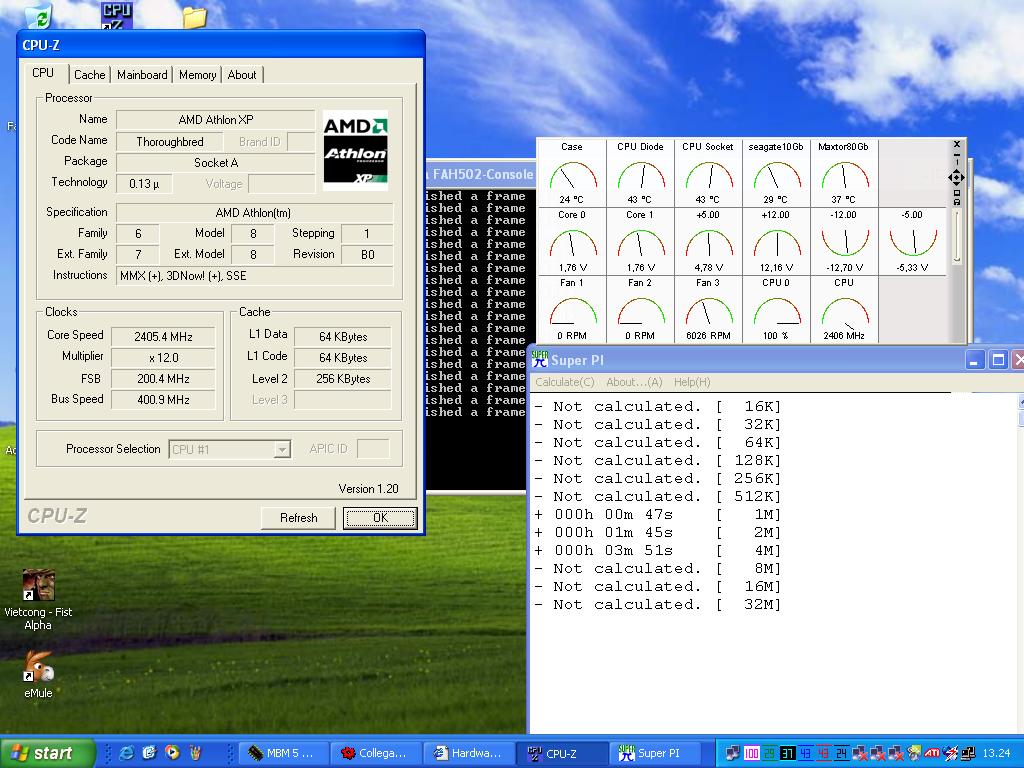Screen dimensions: 1024x768
Task: Click the CPU Socket temperature gauge
Action: [708, 173]
